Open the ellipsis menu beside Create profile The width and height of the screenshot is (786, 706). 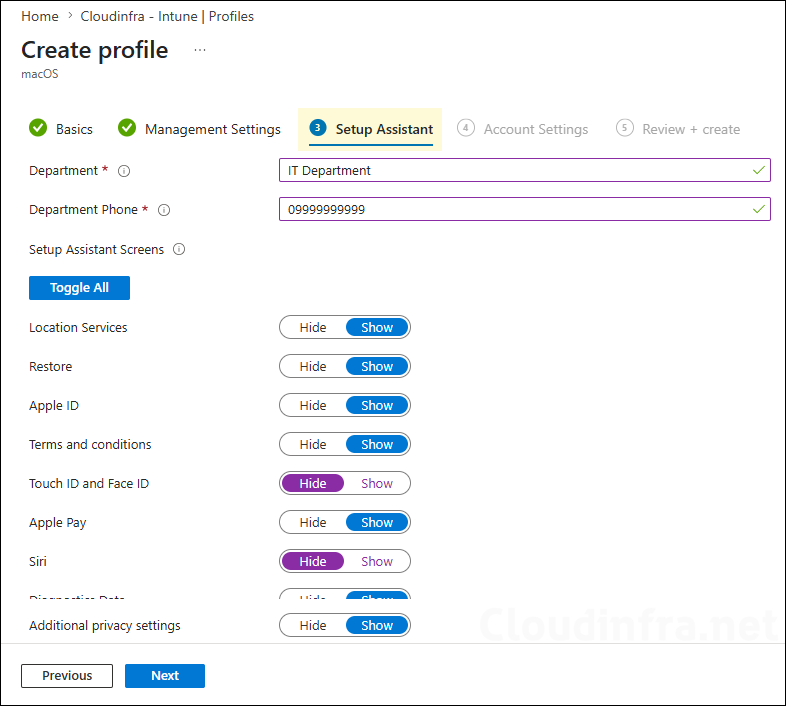[200, 50]
